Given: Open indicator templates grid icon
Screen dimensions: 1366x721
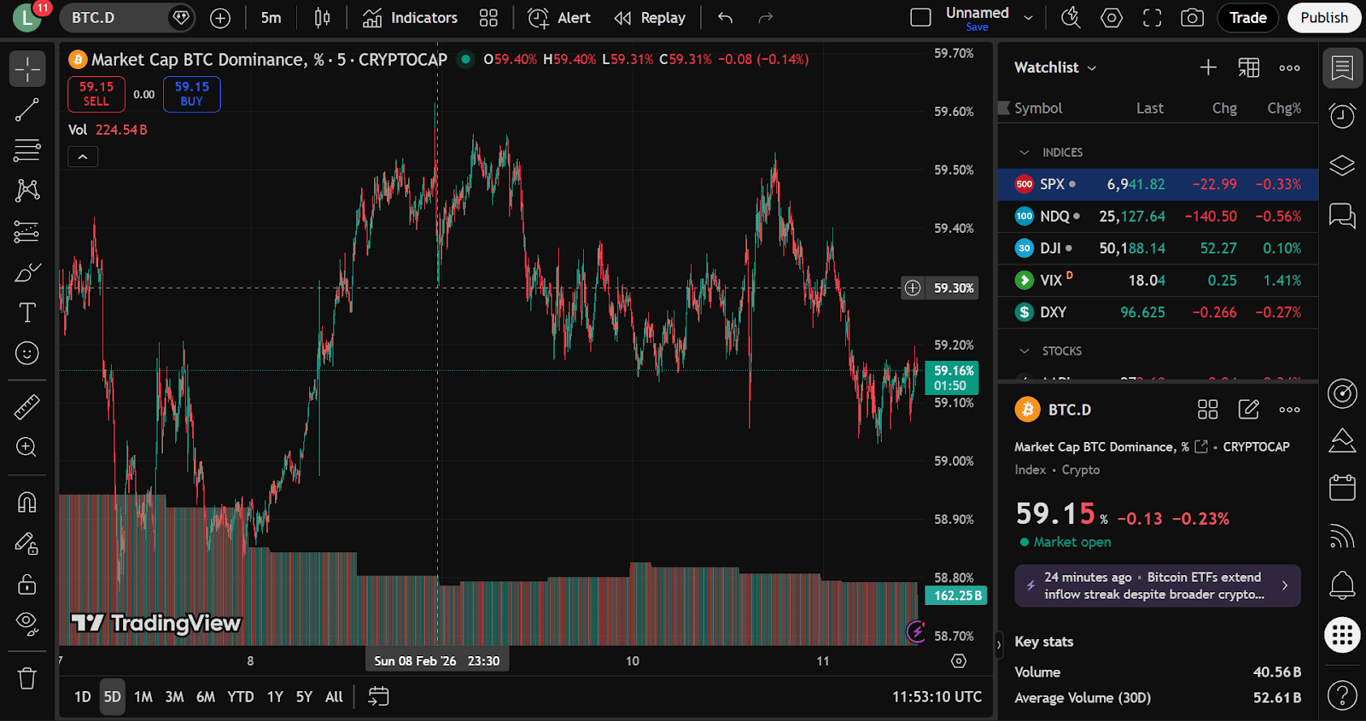Looking at the screenshot, I should pyautogui.click(x=488, y=18).
